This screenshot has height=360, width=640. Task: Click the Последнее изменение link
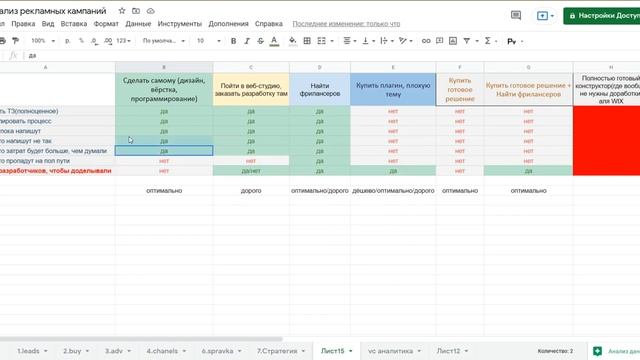pos(346,24)
